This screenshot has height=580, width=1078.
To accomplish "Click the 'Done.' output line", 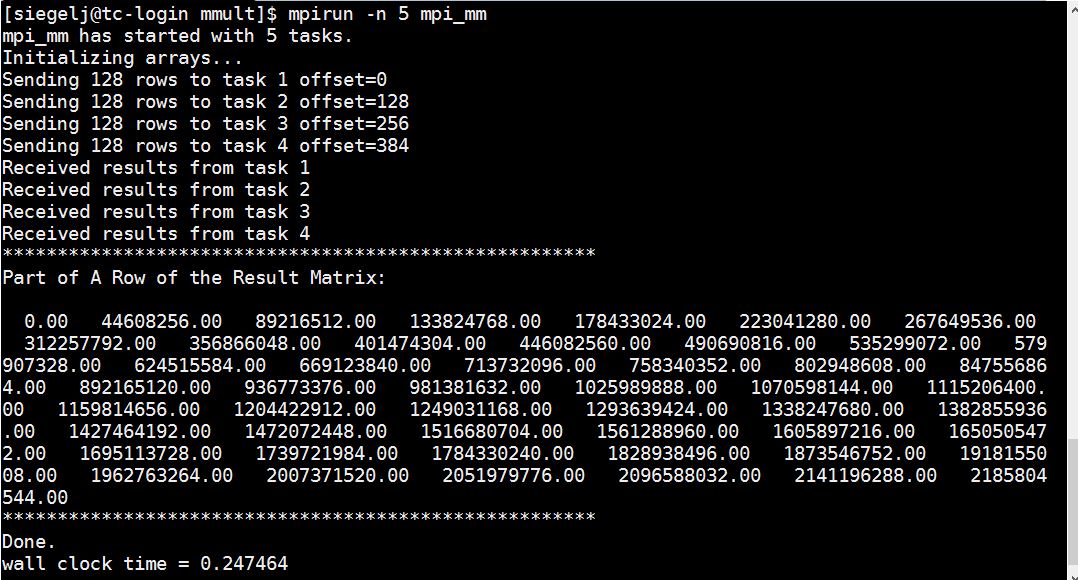I will click(x=29, y=542).
